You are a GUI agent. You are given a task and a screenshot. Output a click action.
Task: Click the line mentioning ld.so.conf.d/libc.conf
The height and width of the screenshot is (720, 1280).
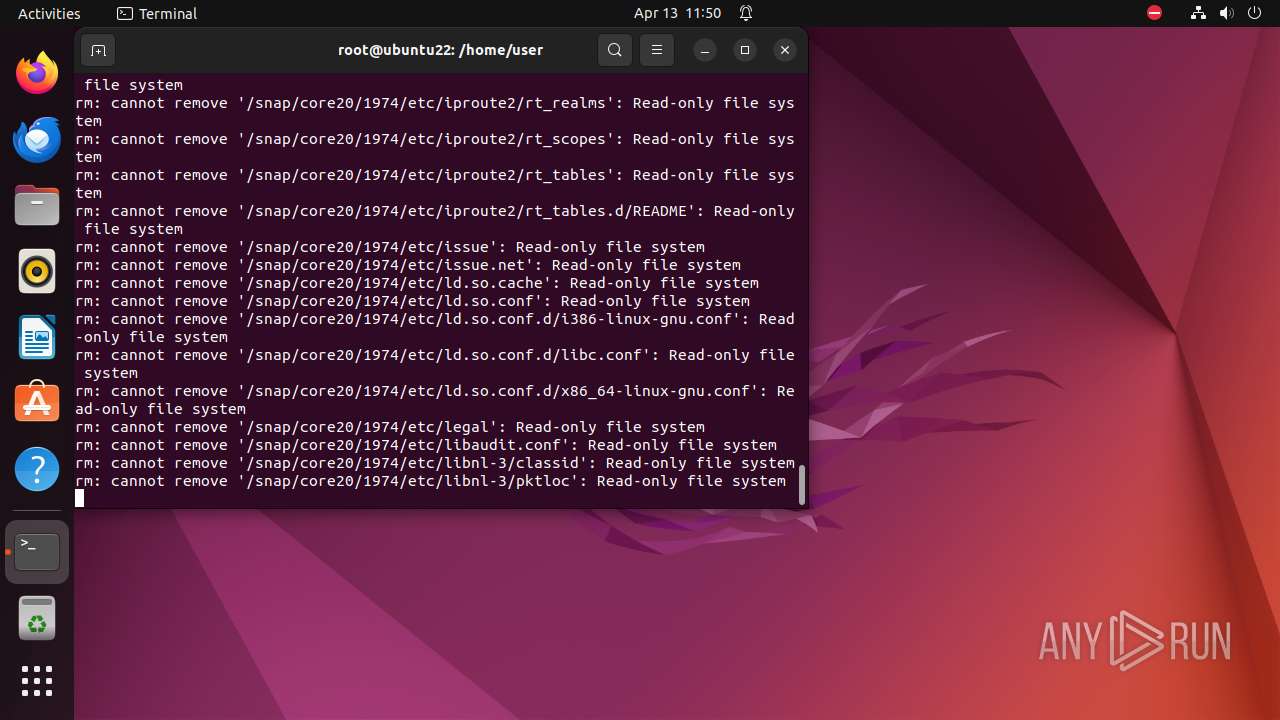click(x=435, y=364)
